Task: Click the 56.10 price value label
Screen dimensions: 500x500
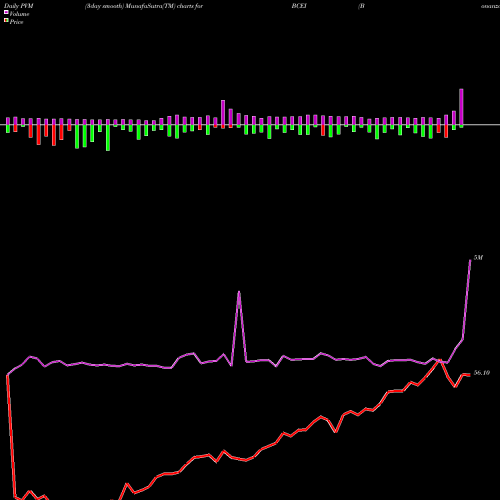Action: pos(482,373)
